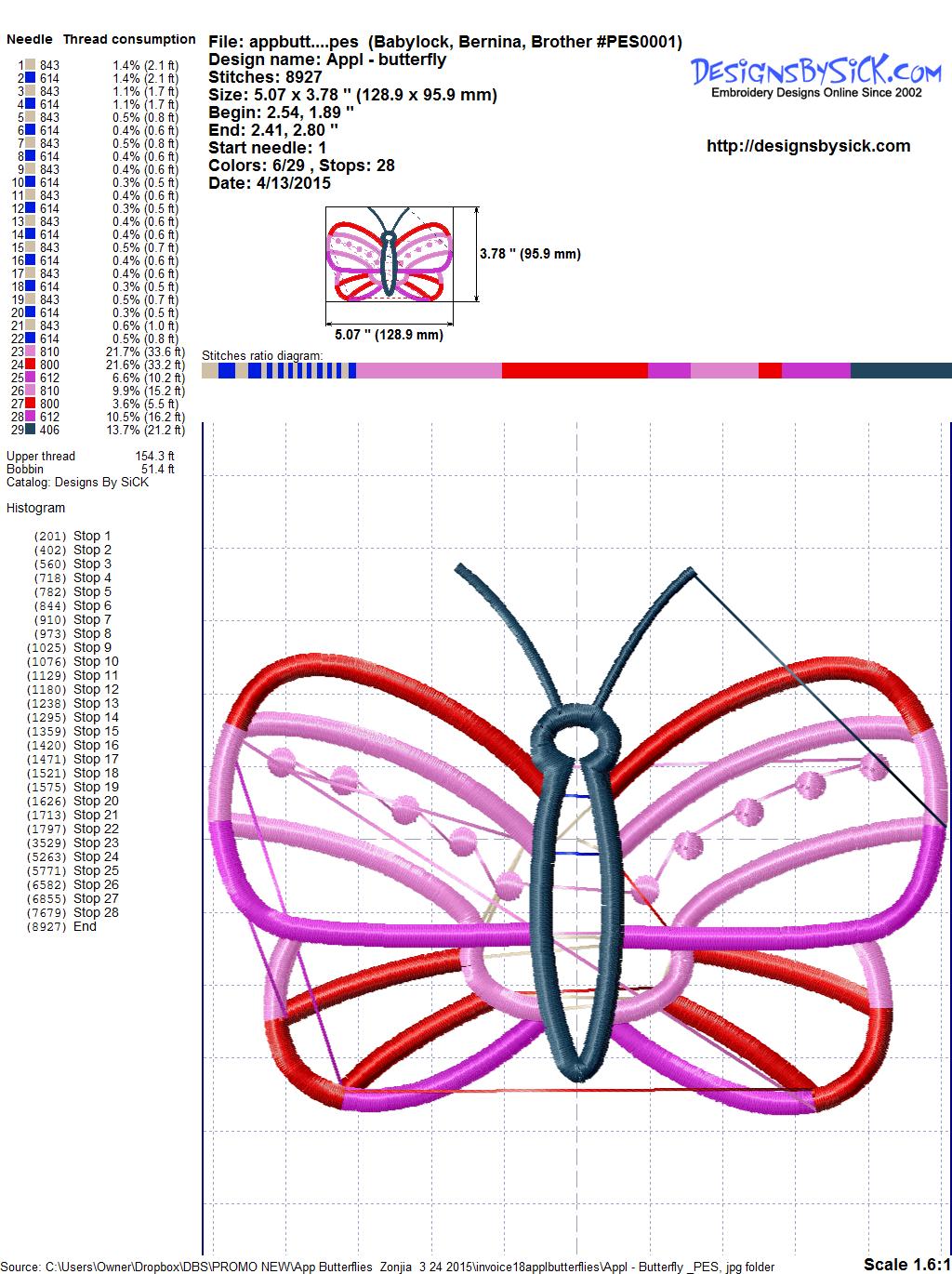Click the small butterfly preview thumbnail
The width and height of the screenshot is (952, 1274).
point(388,254)
